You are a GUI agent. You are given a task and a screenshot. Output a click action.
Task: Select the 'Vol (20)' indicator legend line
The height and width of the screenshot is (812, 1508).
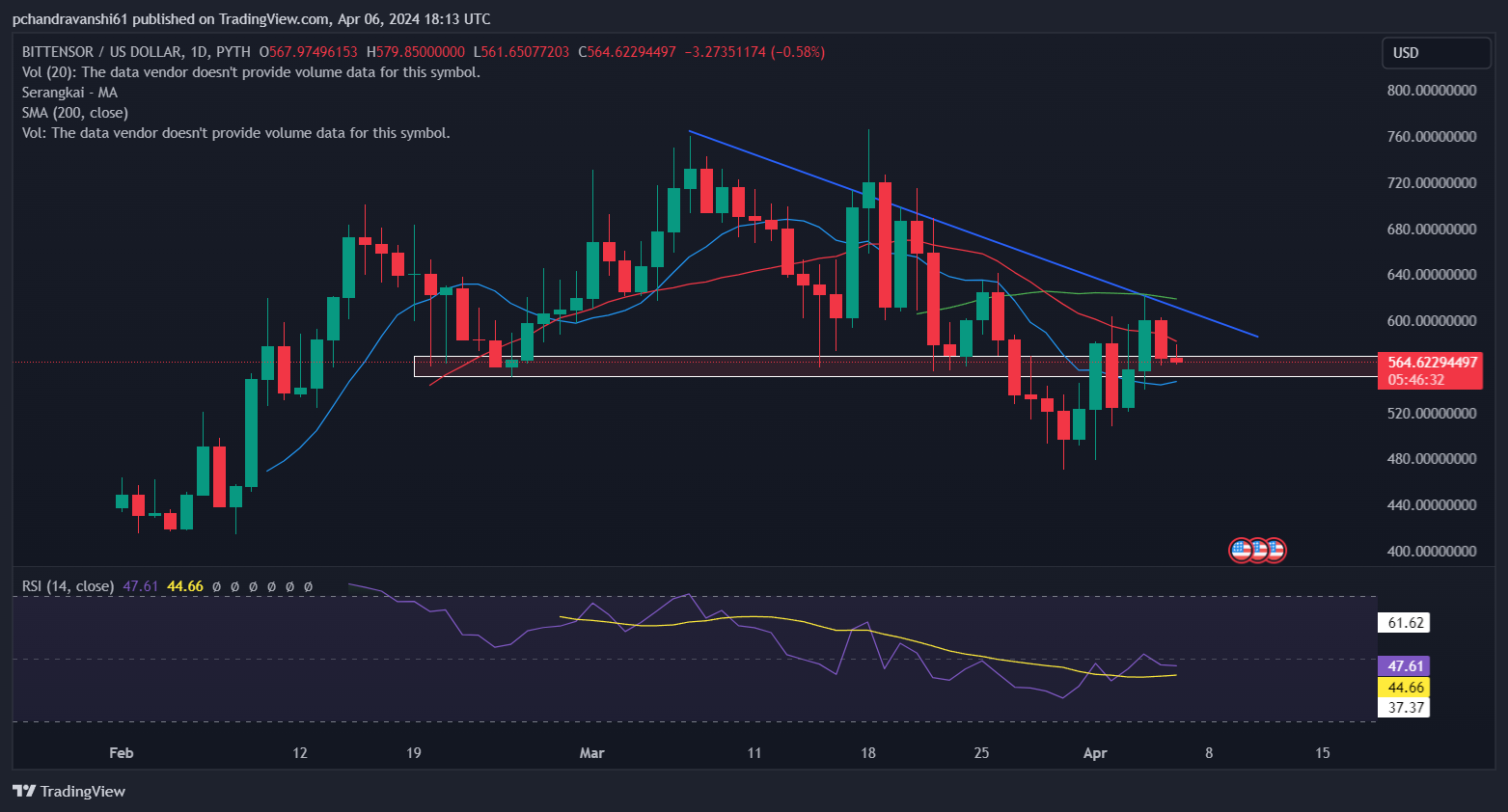tap(251, 72)
